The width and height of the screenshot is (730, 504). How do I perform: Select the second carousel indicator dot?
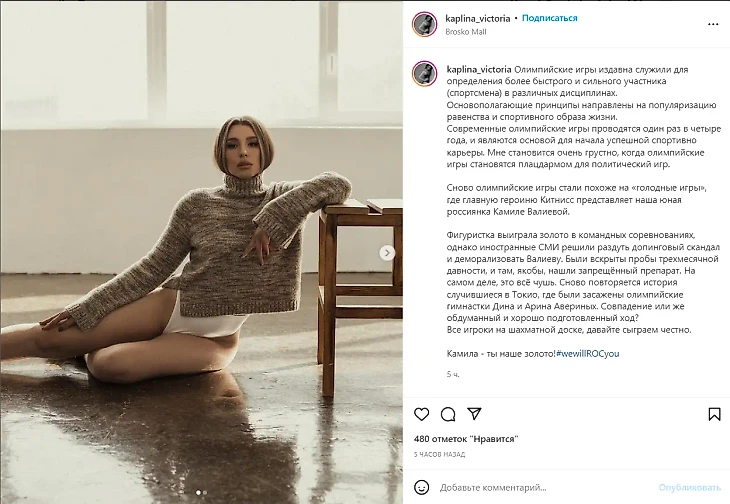(205, 492)
